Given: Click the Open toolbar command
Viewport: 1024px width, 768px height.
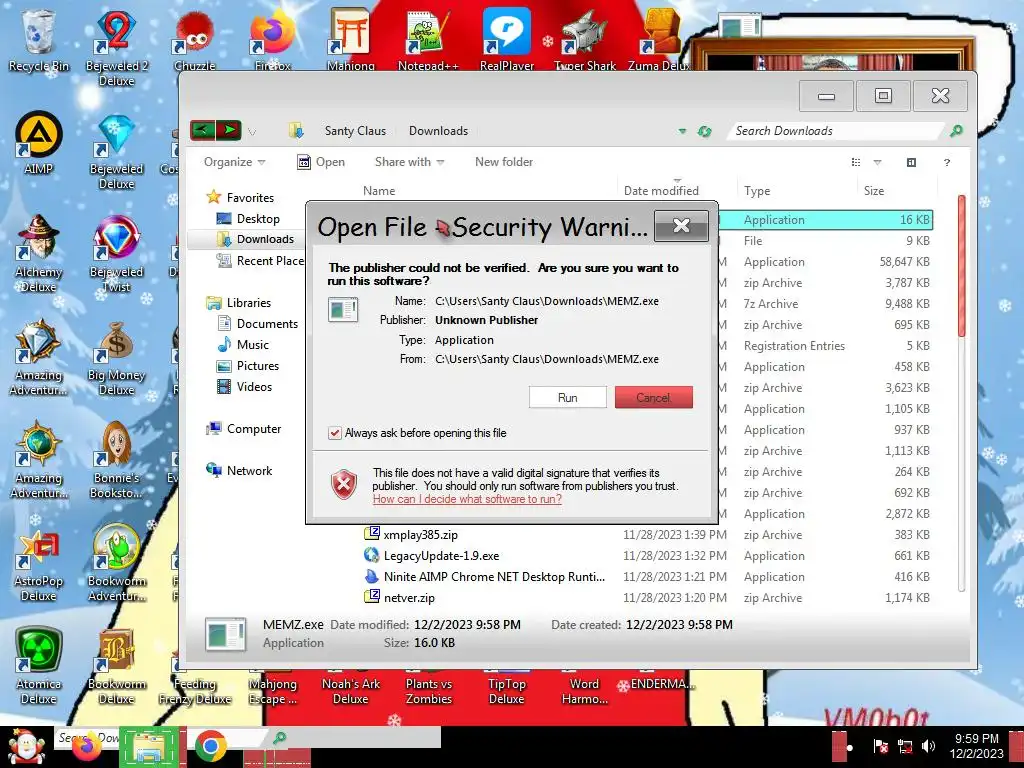Looking at the screenshot, I should (x=321, y=162).
